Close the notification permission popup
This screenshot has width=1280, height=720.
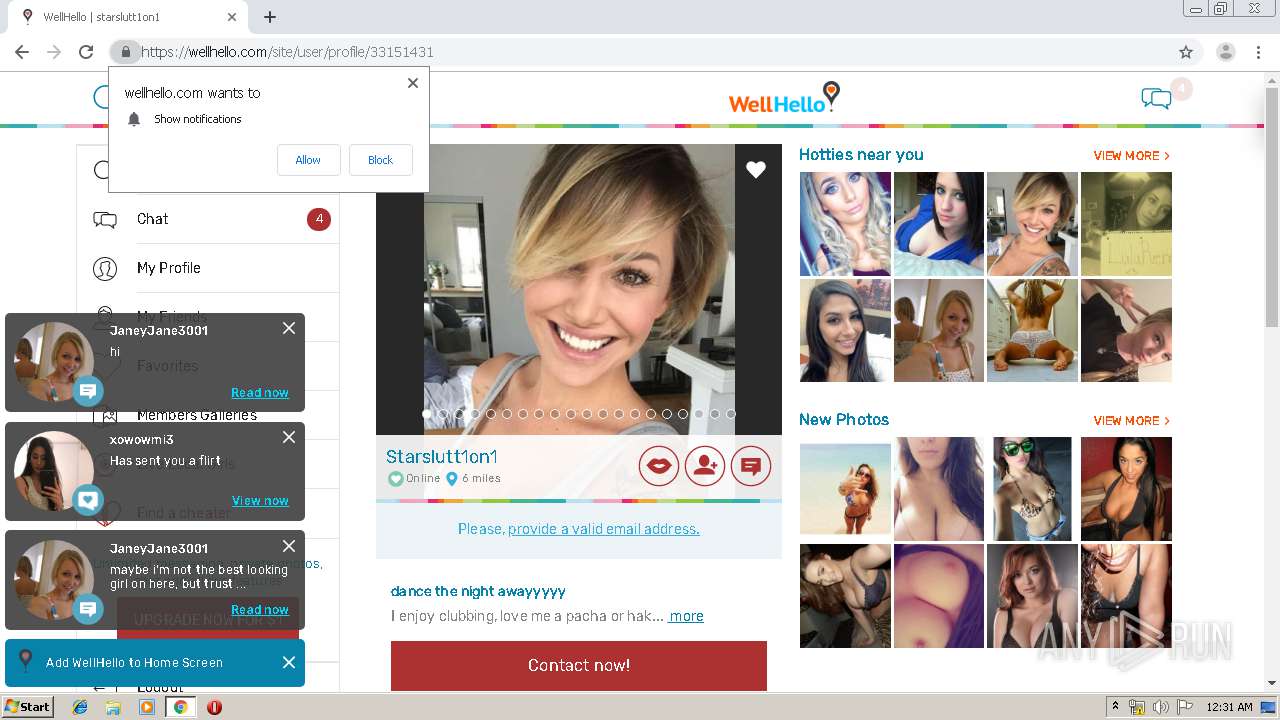tap(413, 83)
